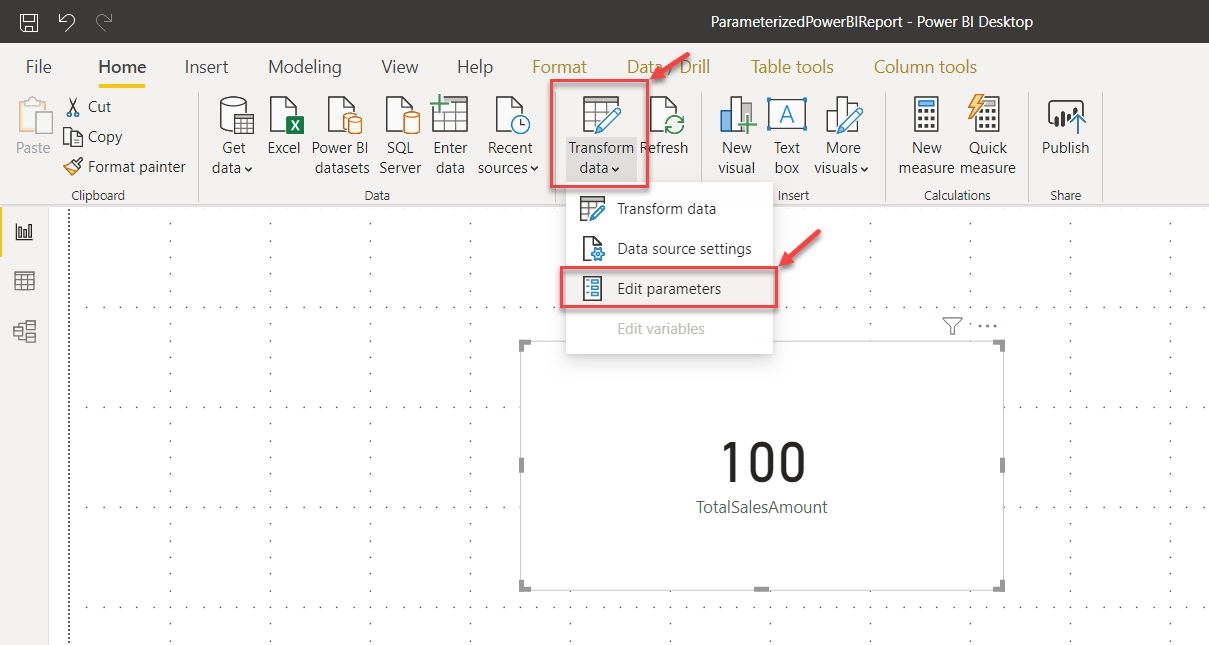Select Edit parameters from the menu

click(669, 287)
